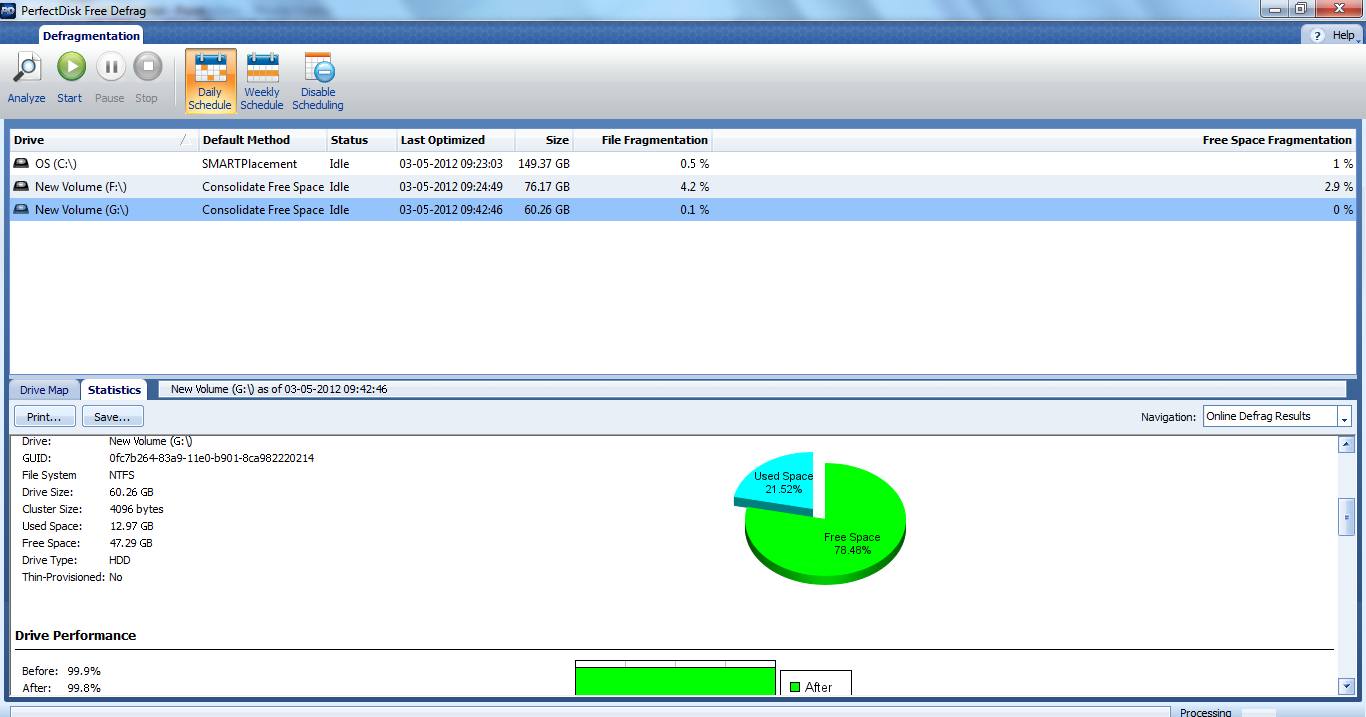Sort by Last Optimized column header
1366x717 pixels.
(455, 140)
